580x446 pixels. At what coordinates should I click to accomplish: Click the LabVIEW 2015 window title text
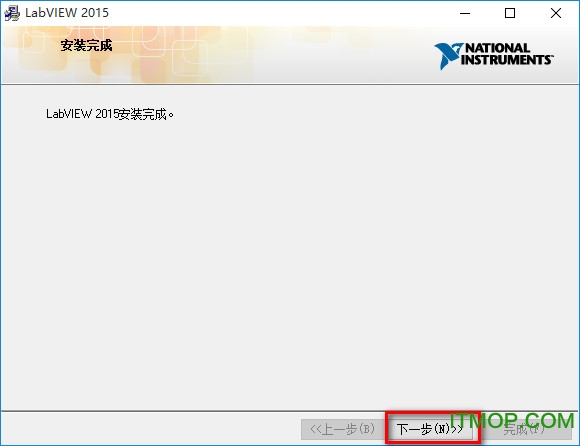point(67,13)
